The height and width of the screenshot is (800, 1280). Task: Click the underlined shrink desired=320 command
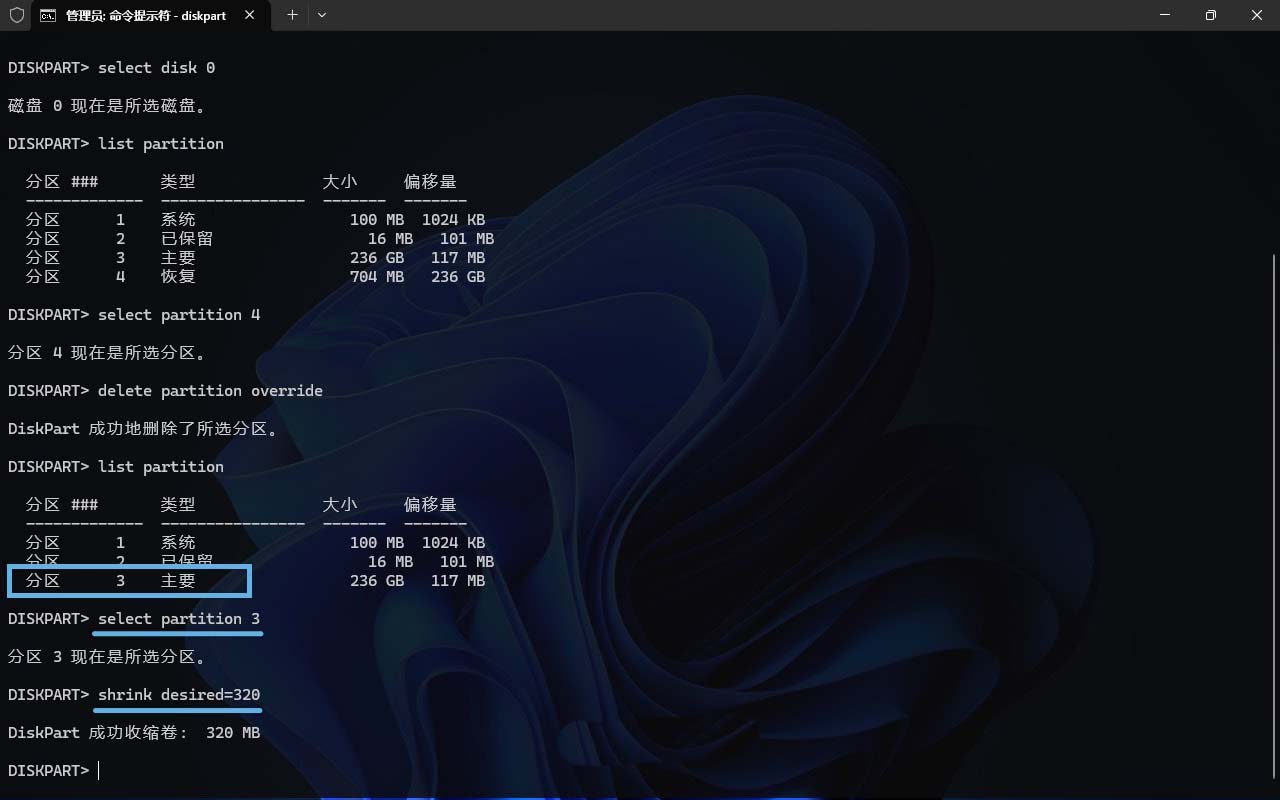point(179,695)
